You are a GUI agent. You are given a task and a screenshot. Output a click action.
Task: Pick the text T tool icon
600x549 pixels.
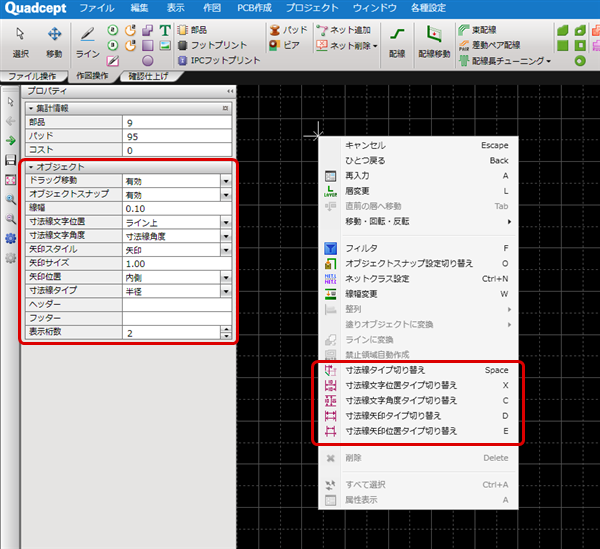click(x=165, y=30)
